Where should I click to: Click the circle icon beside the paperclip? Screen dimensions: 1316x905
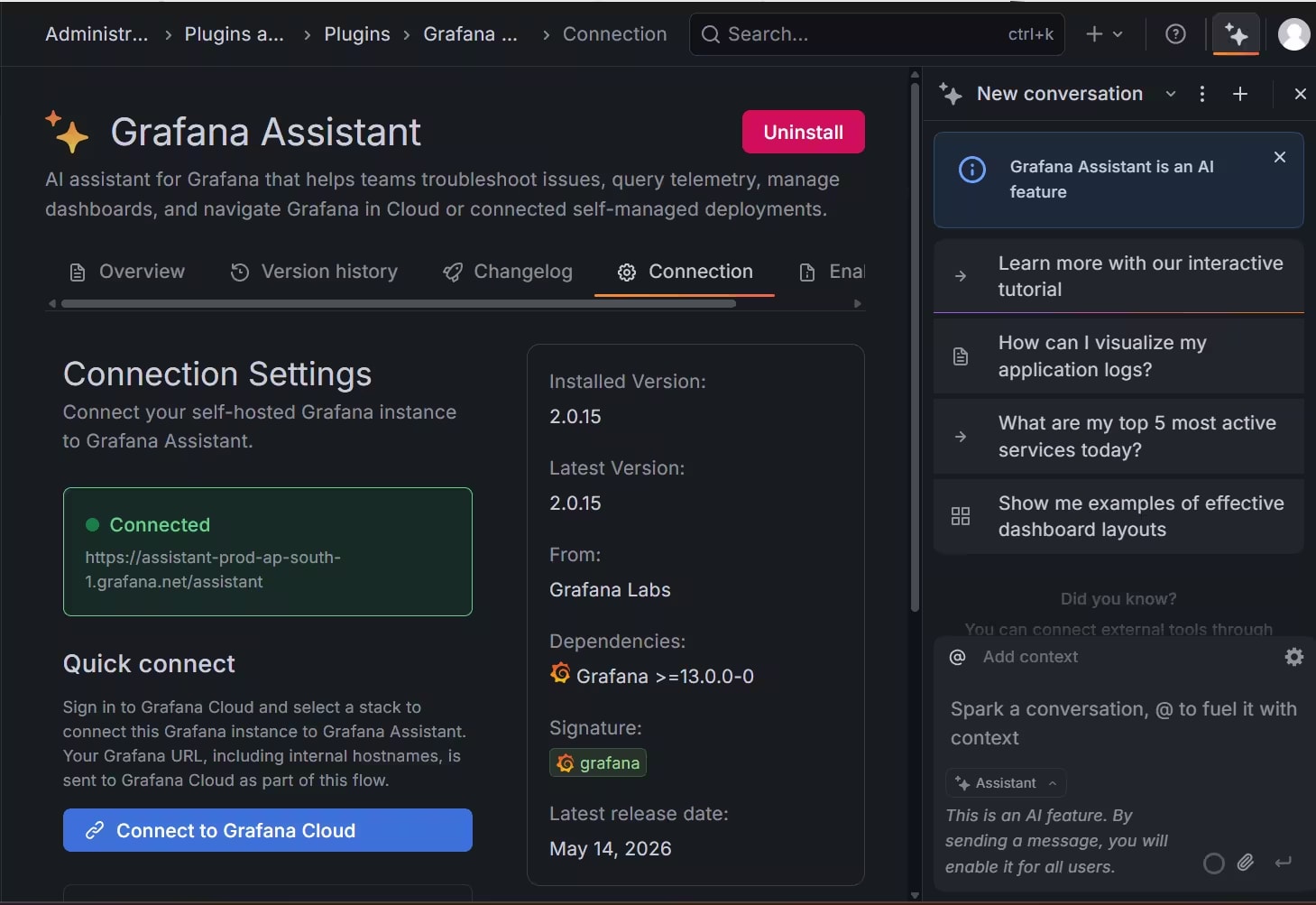(1214, 863)
